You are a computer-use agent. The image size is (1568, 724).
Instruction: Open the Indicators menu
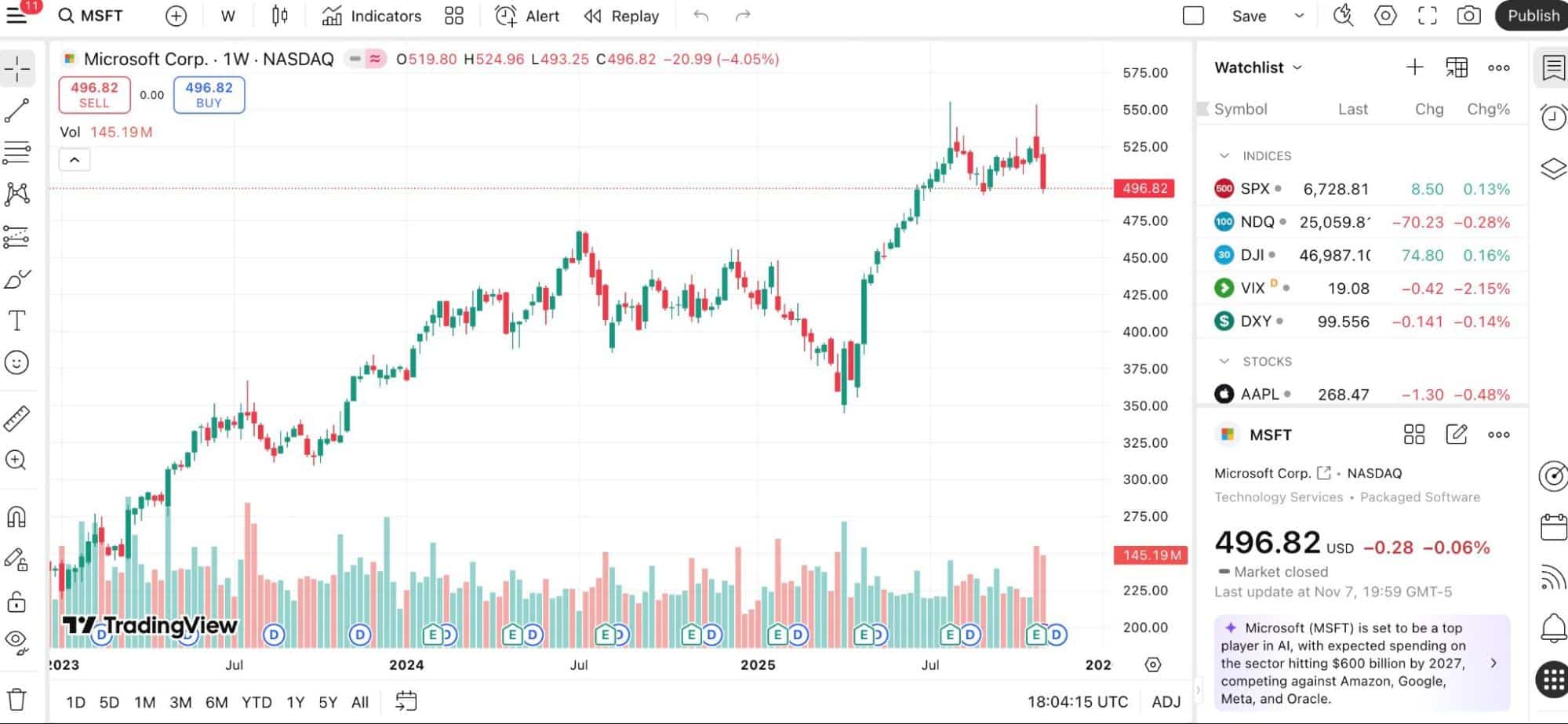tap(371, 16)
